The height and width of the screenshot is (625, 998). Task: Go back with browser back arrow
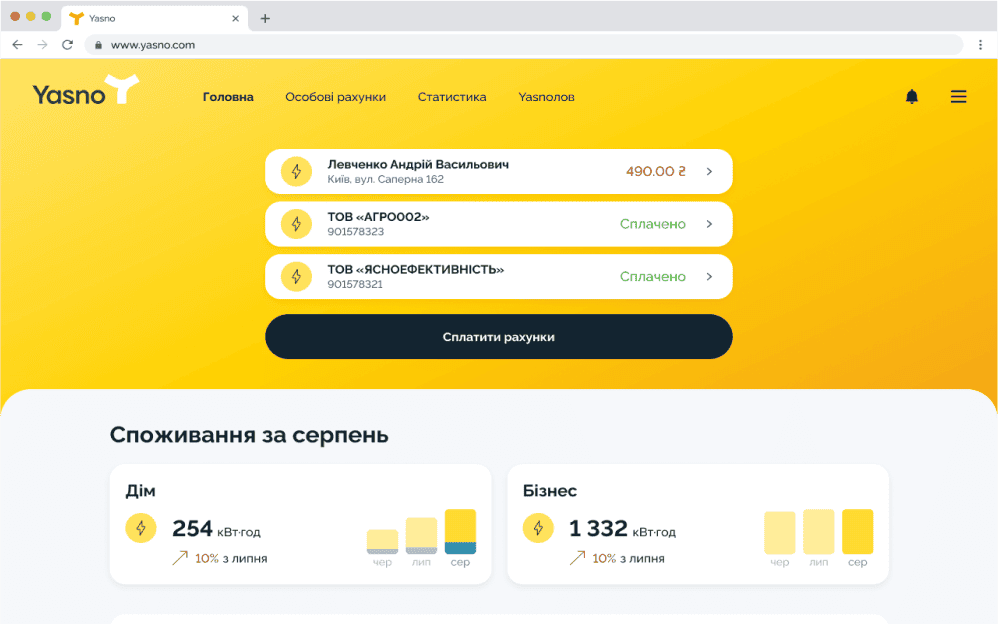pos(17,45)
